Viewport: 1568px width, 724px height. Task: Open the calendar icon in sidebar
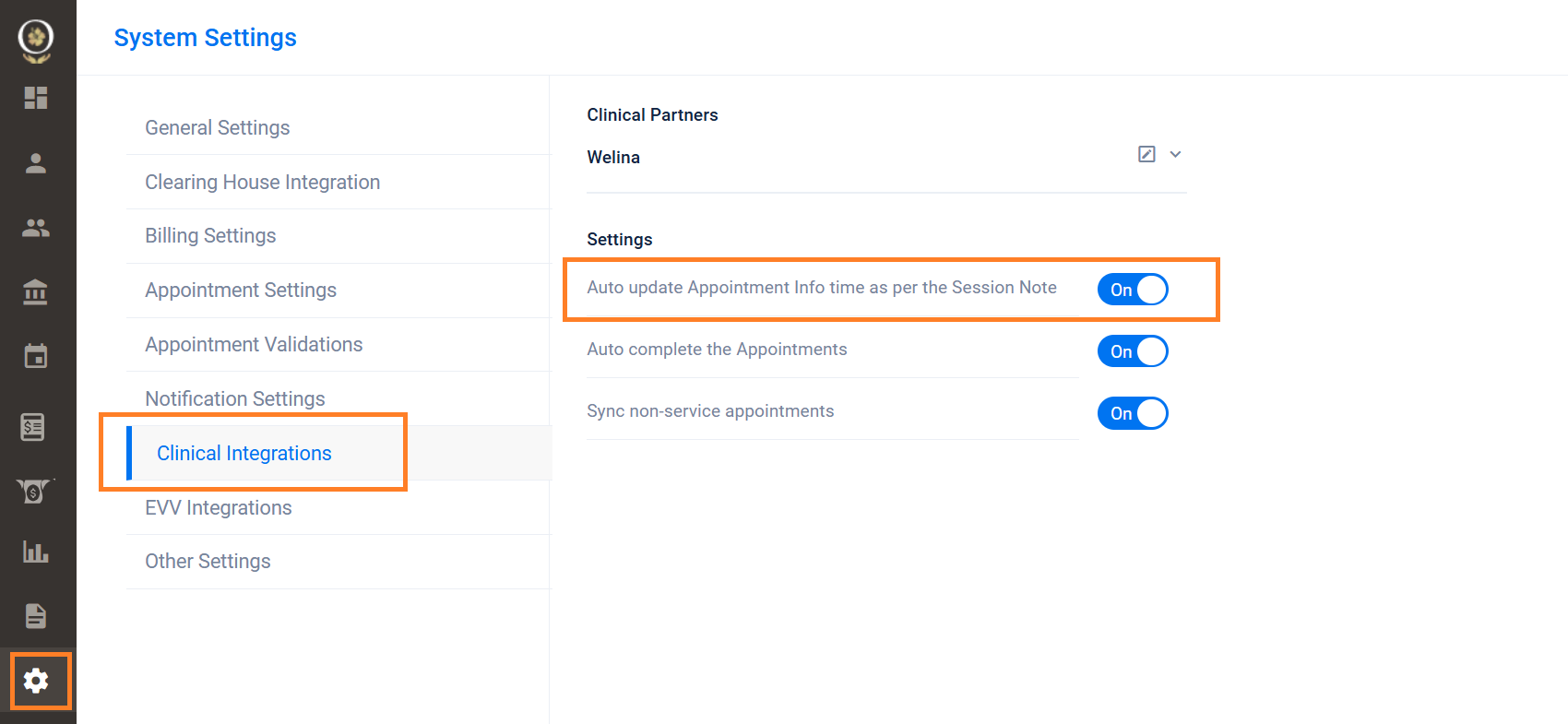(36, 356)
